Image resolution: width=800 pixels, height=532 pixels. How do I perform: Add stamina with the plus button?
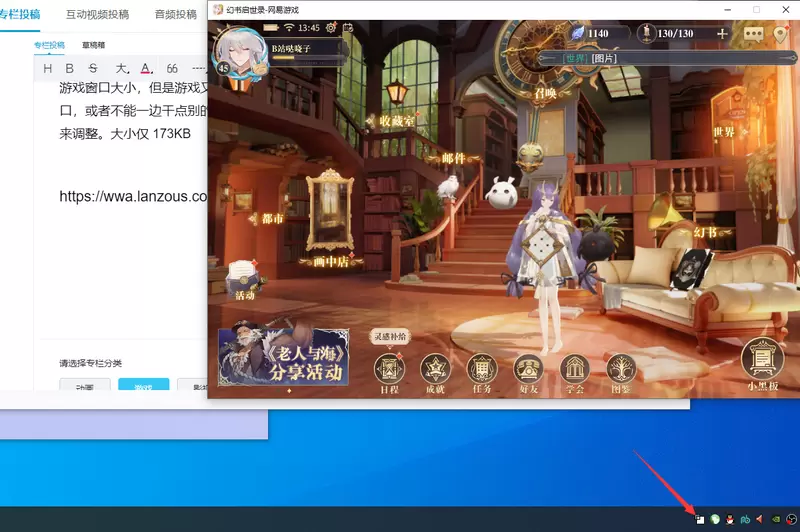[722, 34]
